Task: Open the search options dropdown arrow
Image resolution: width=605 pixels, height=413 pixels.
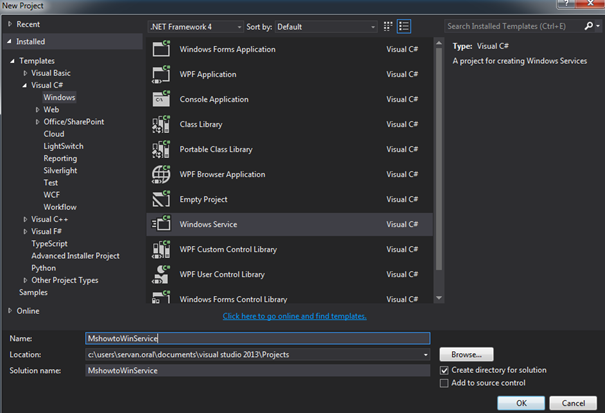Action: tap(598, 26)
